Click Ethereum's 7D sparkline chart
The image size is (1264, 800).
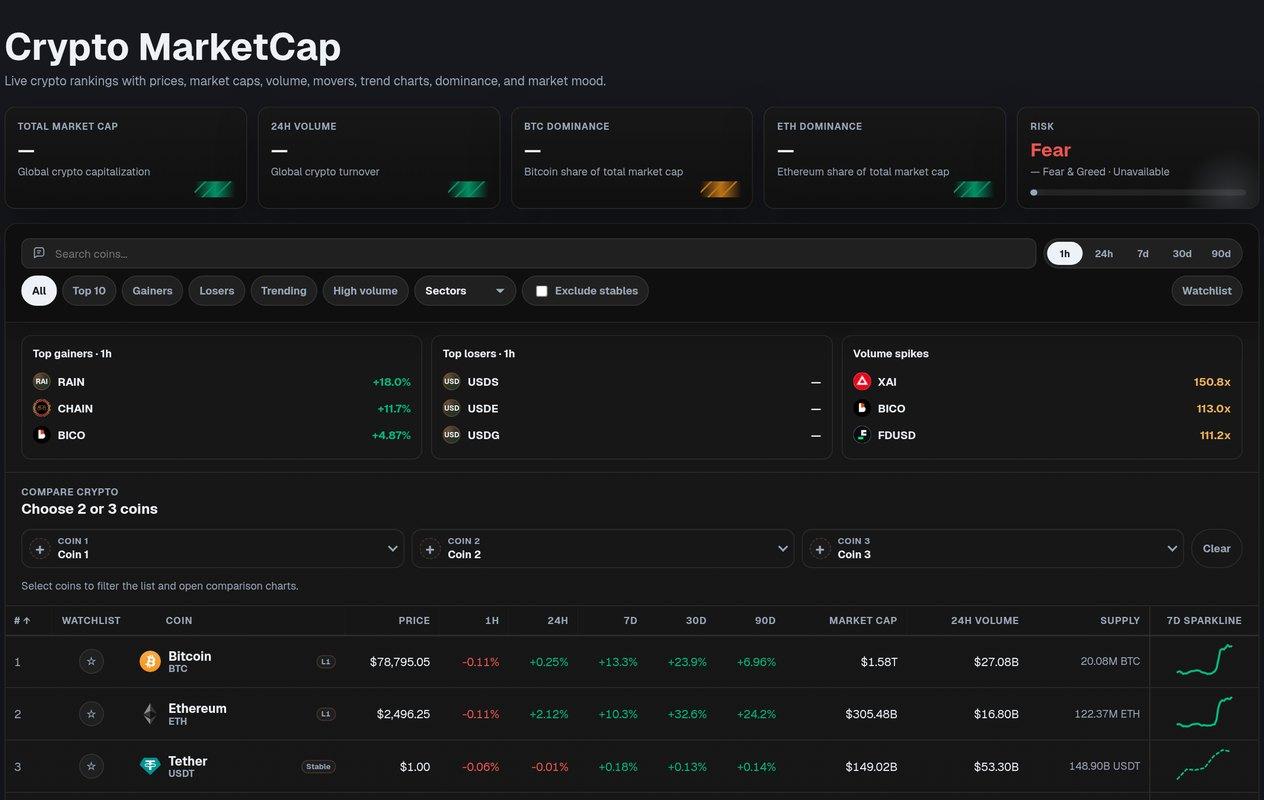(x=1205, y=713)
